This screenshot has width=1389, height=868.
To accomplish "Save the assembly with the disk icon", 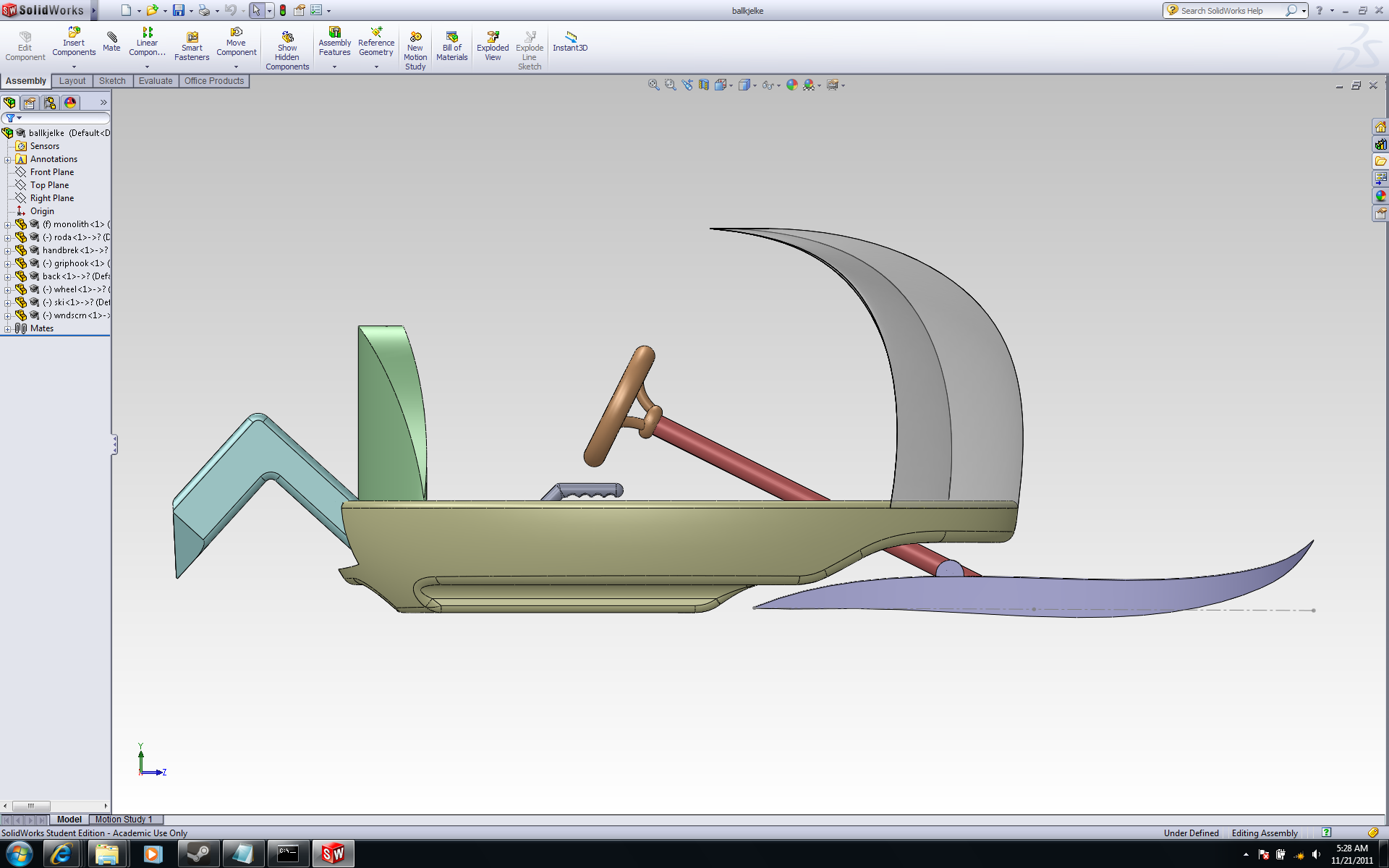I will click(178, 10).
